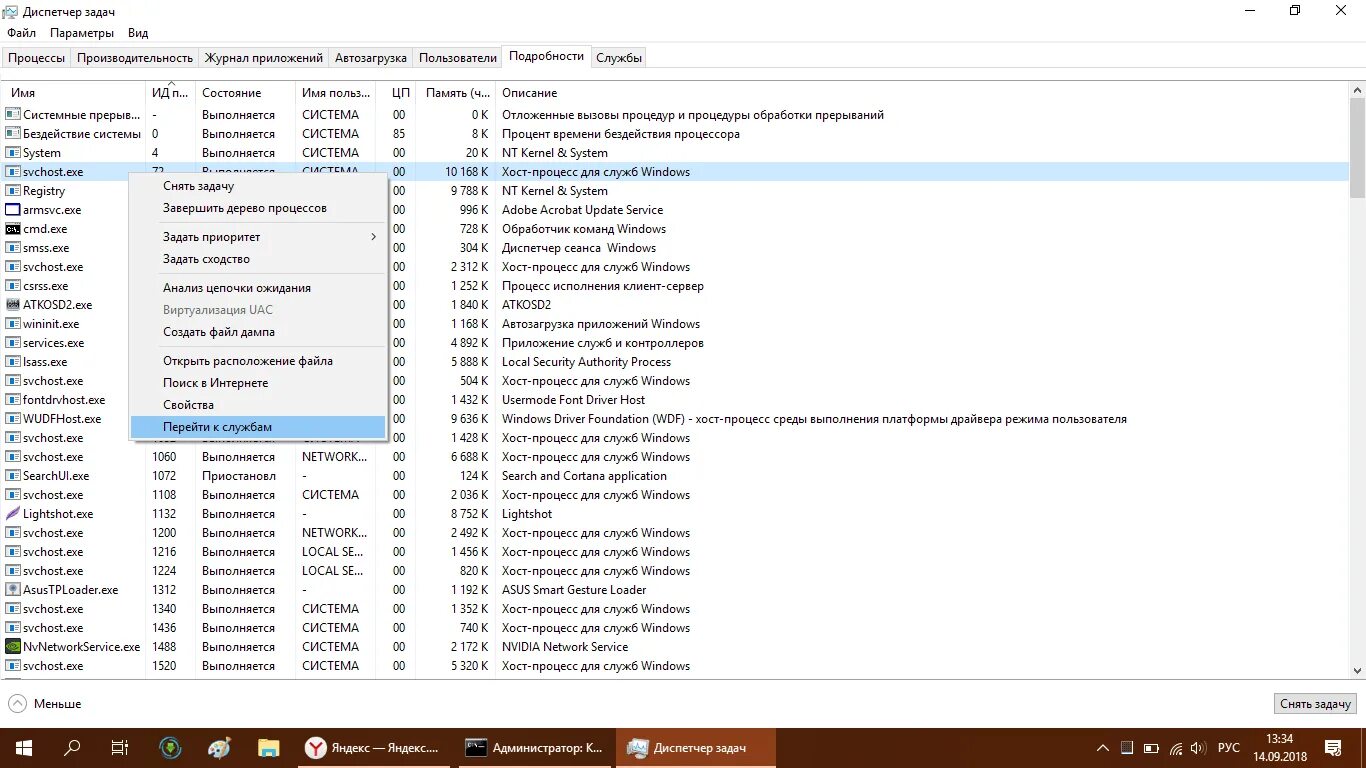Viewport: 1366px width, 768px height.
Task: Click the wininit.exe process icon
Action: [13, 324]
